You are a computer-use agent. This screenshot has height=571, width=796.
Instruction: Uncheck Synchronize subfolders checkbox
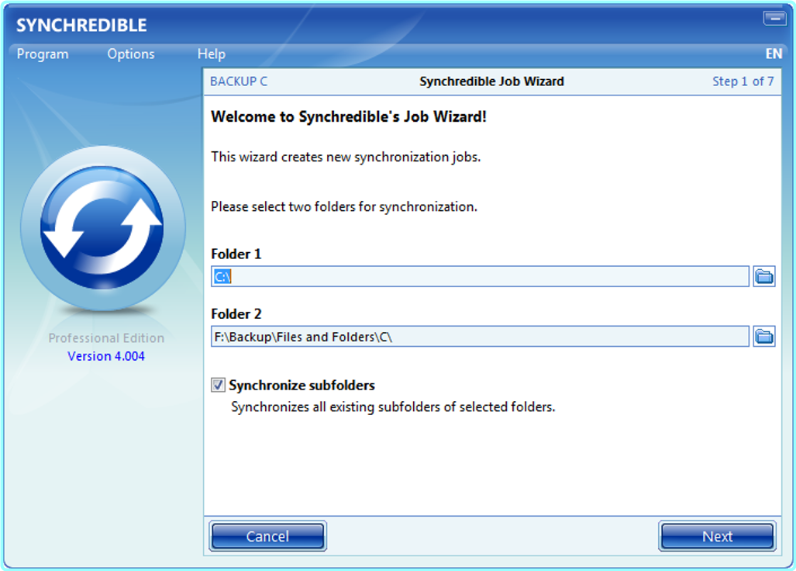[x=218, y=385]
